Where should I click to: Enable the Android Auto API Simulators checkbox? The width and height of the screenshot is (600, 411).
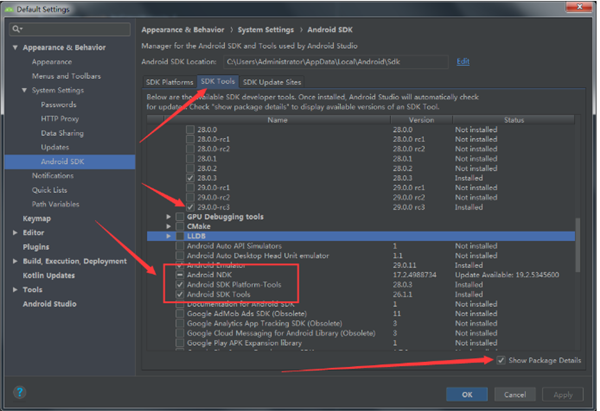[x=180, y=245]
